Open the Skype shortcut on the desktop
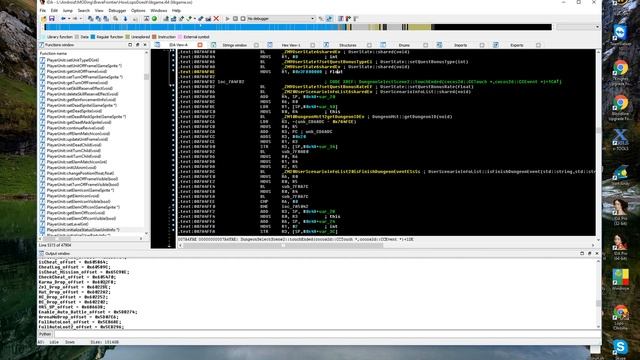Screen dimensions: 640x360 click(620, 347)
